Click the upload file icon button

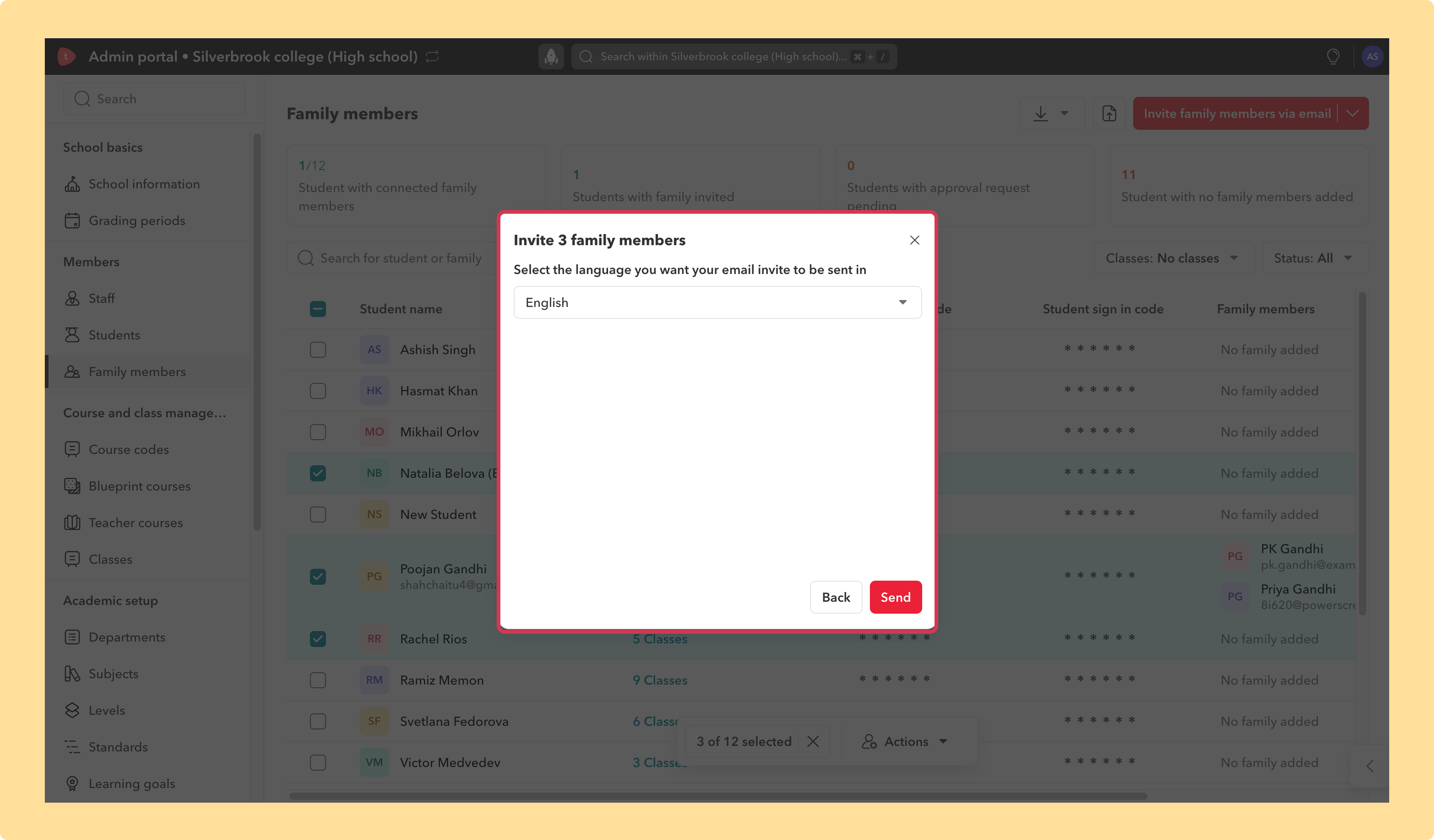click(1109, 113)
